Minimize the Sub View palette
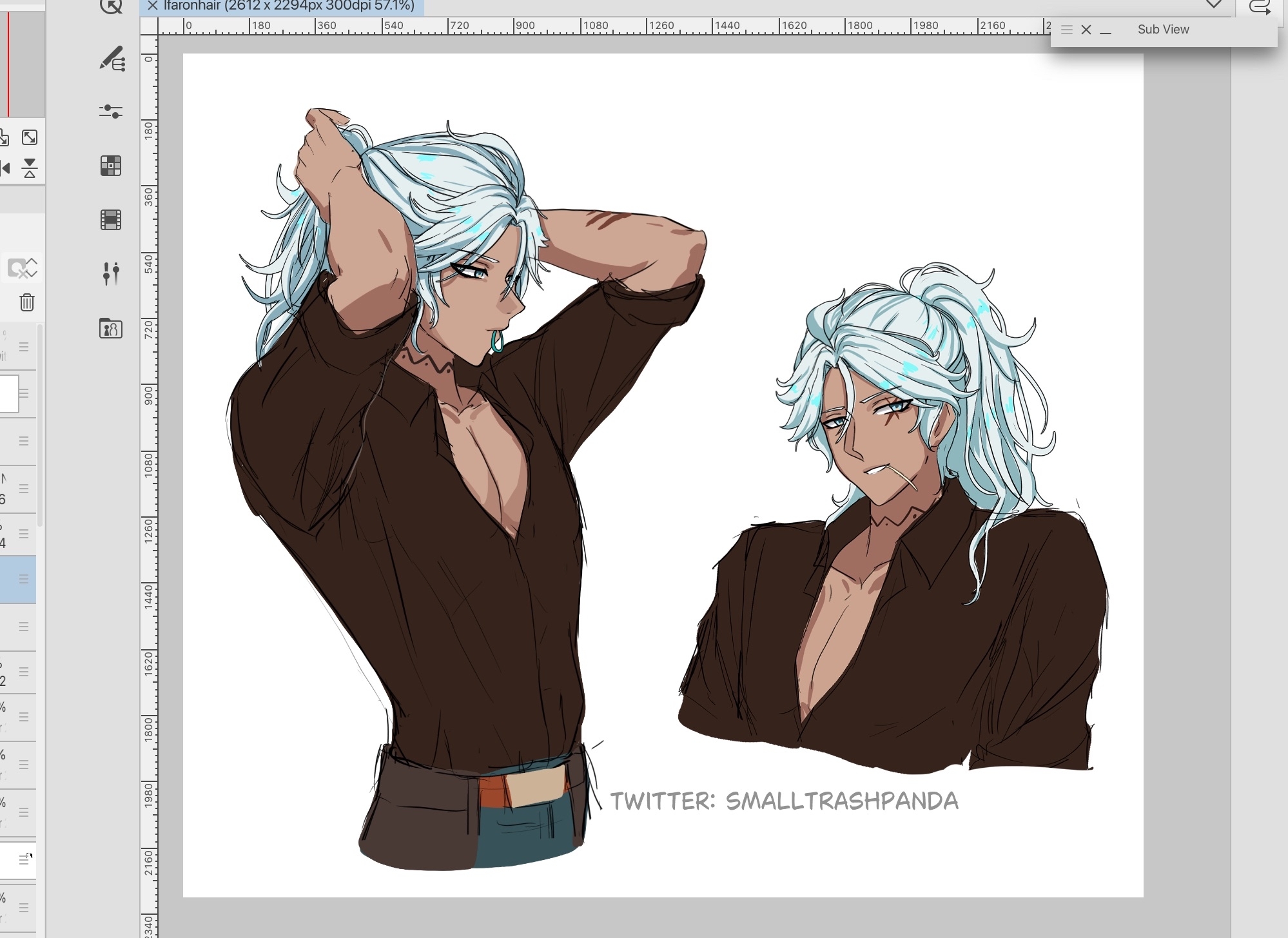1288x938 pixels. [x=1106, y=31]
